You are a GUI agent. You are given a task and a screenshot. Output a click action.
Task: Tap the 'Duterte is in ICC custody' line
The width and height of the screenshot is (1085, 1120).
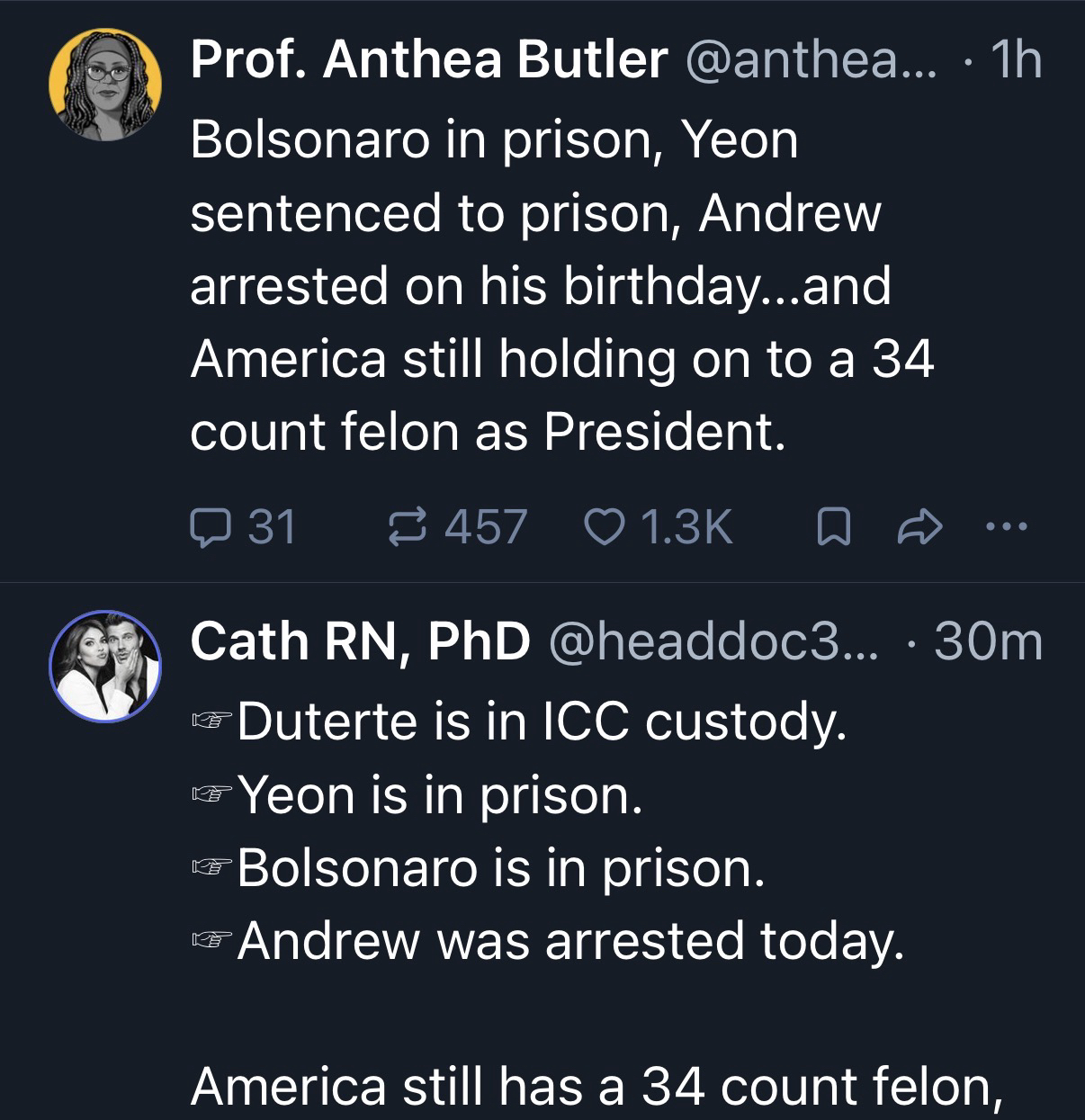point(542,721)
